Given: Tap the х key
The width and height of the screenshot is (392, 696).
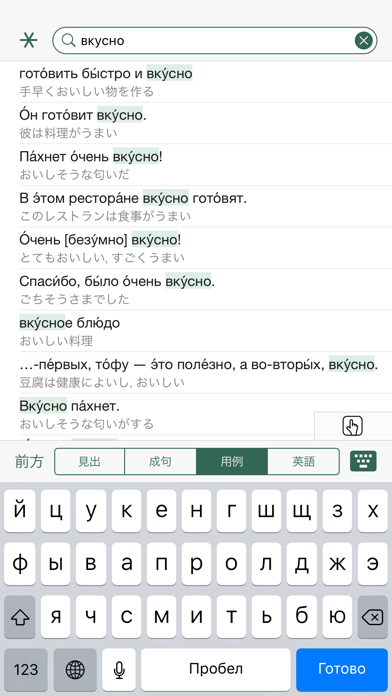Looking at the screenshot, I should click(x=372, y=511).
